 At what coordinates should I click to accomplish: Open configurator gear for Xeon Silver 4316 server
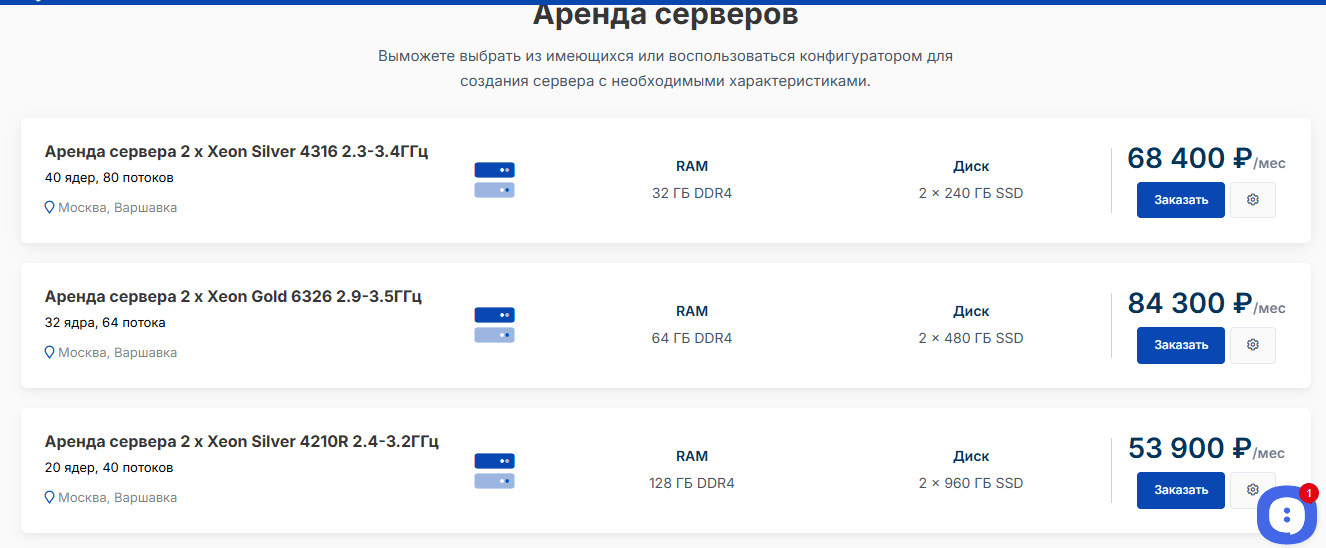(x=1252, y=200)
